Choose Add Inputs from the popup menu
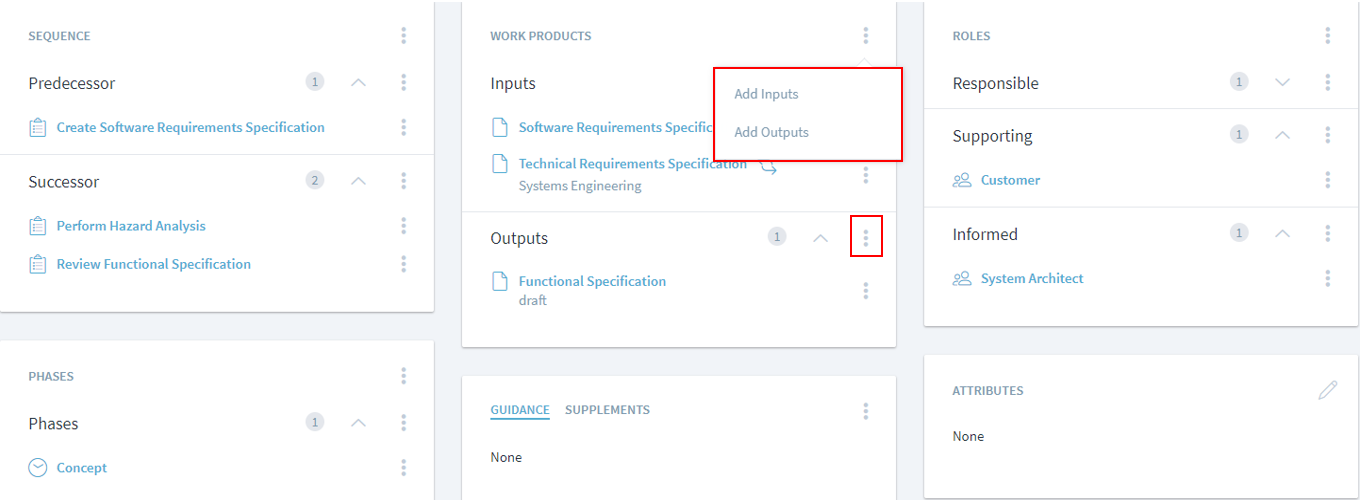This screenshot has width=1360, height=500. 766,94
